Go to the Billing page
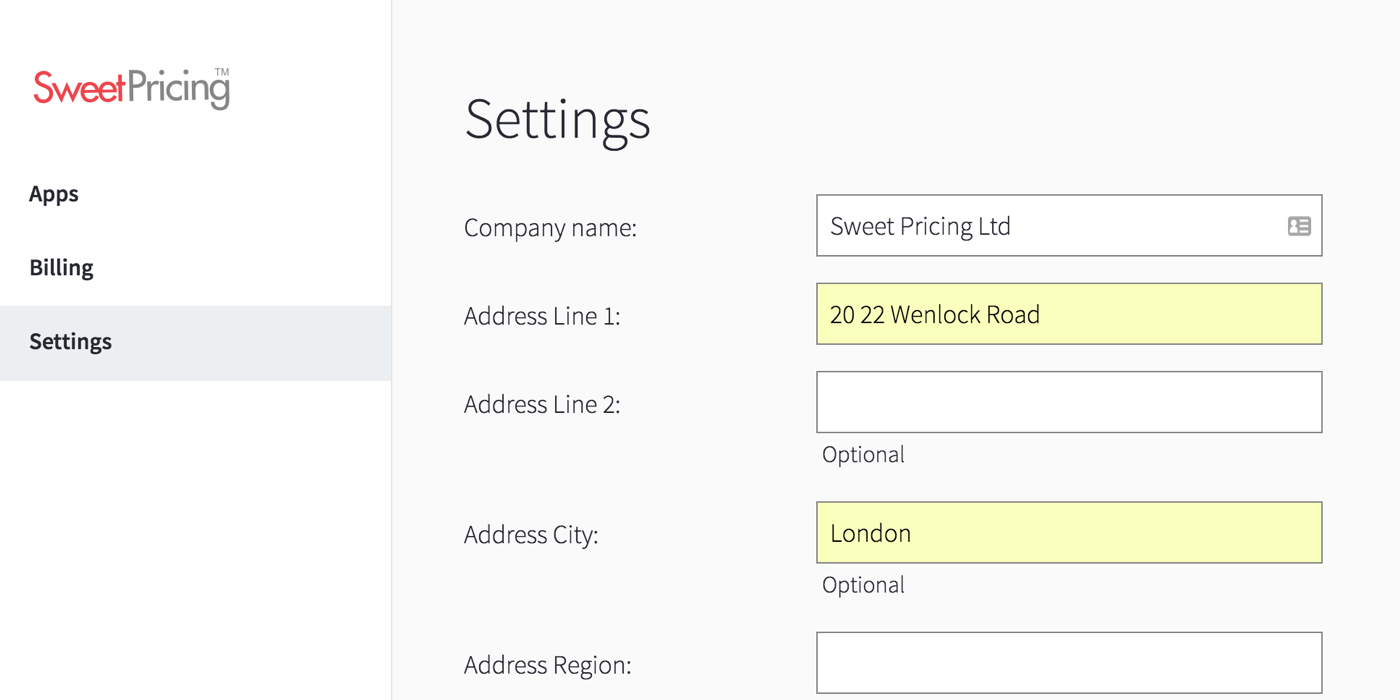 tap(61, 268)
